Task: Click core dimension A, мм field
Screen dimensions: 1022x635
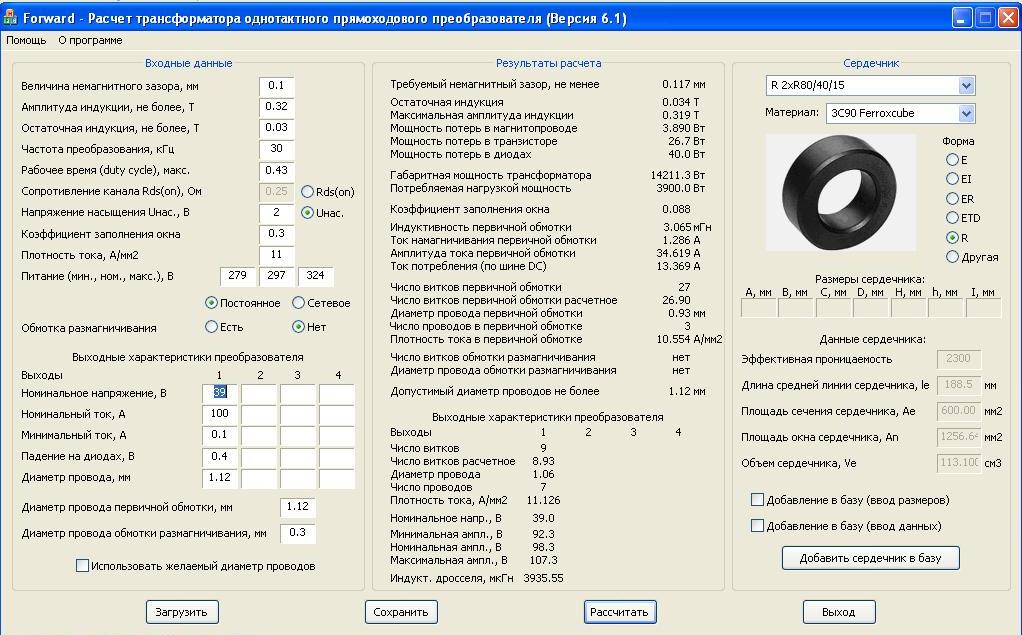Action: pos(759,308)
